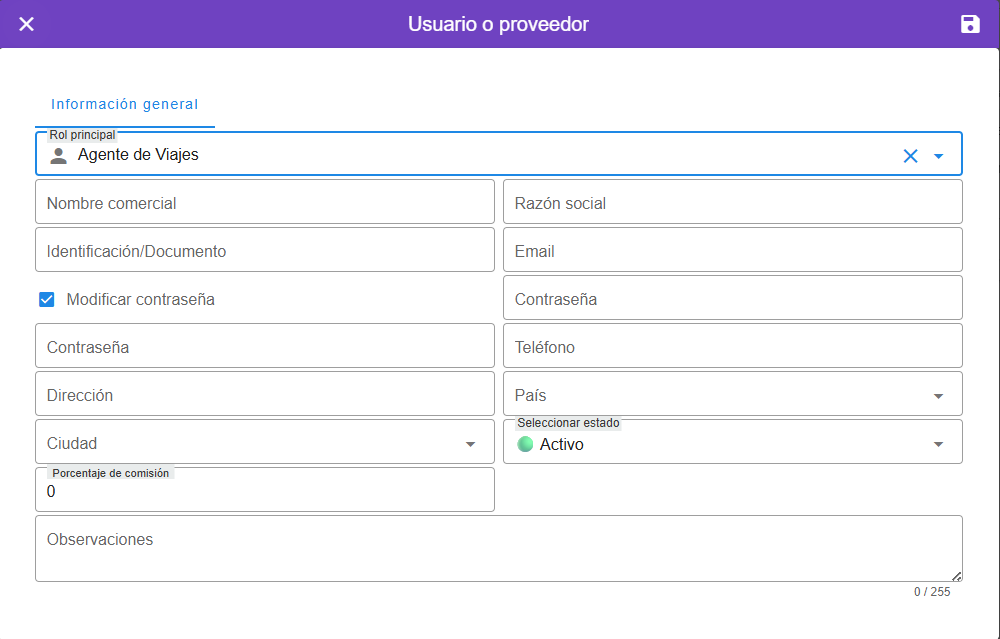Select the Identificación/Documento field
1000x639 pixels.
265,251
